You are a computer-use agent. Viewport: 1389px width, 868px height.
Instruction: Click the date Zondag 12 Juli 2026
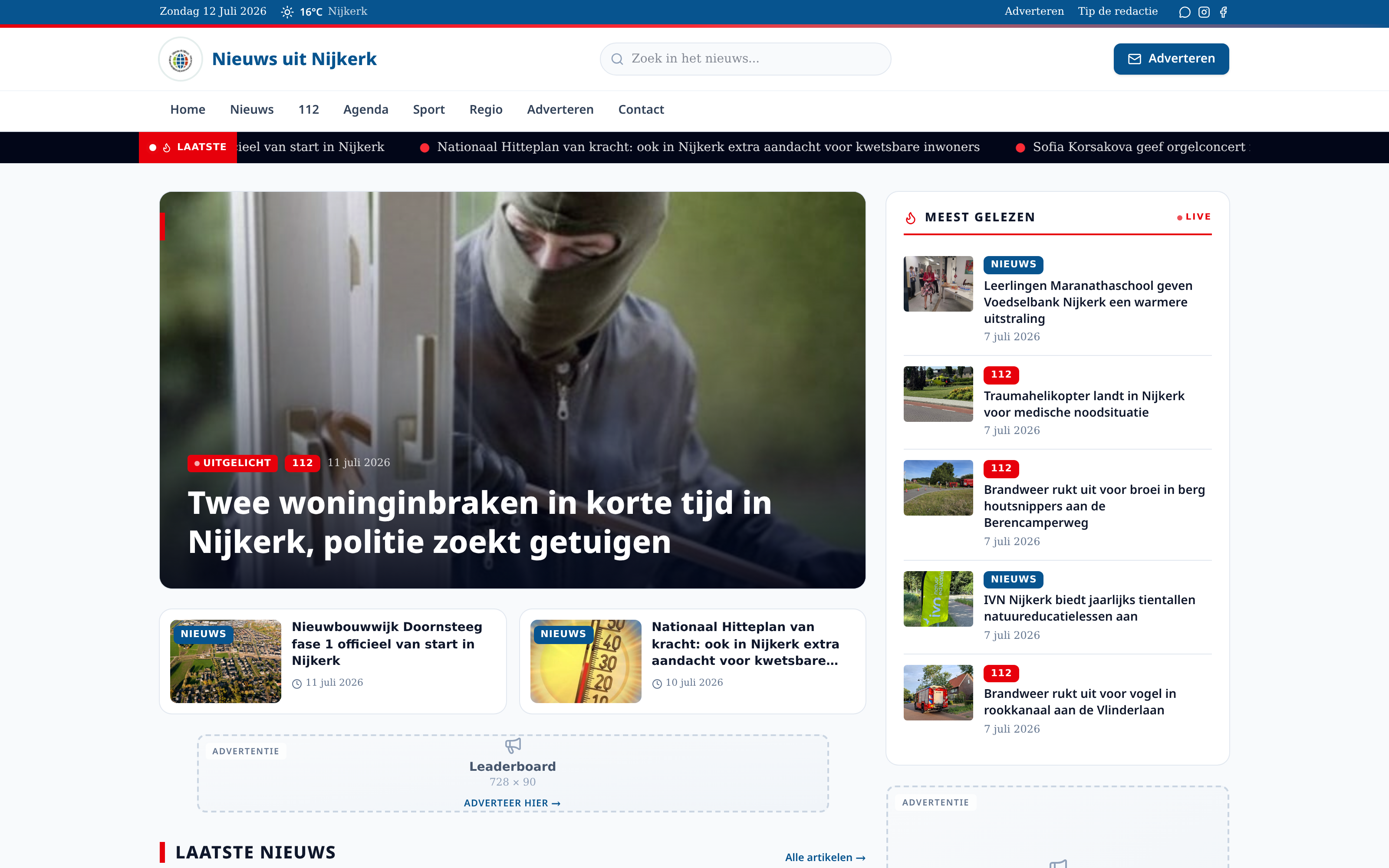pos(213,11)
